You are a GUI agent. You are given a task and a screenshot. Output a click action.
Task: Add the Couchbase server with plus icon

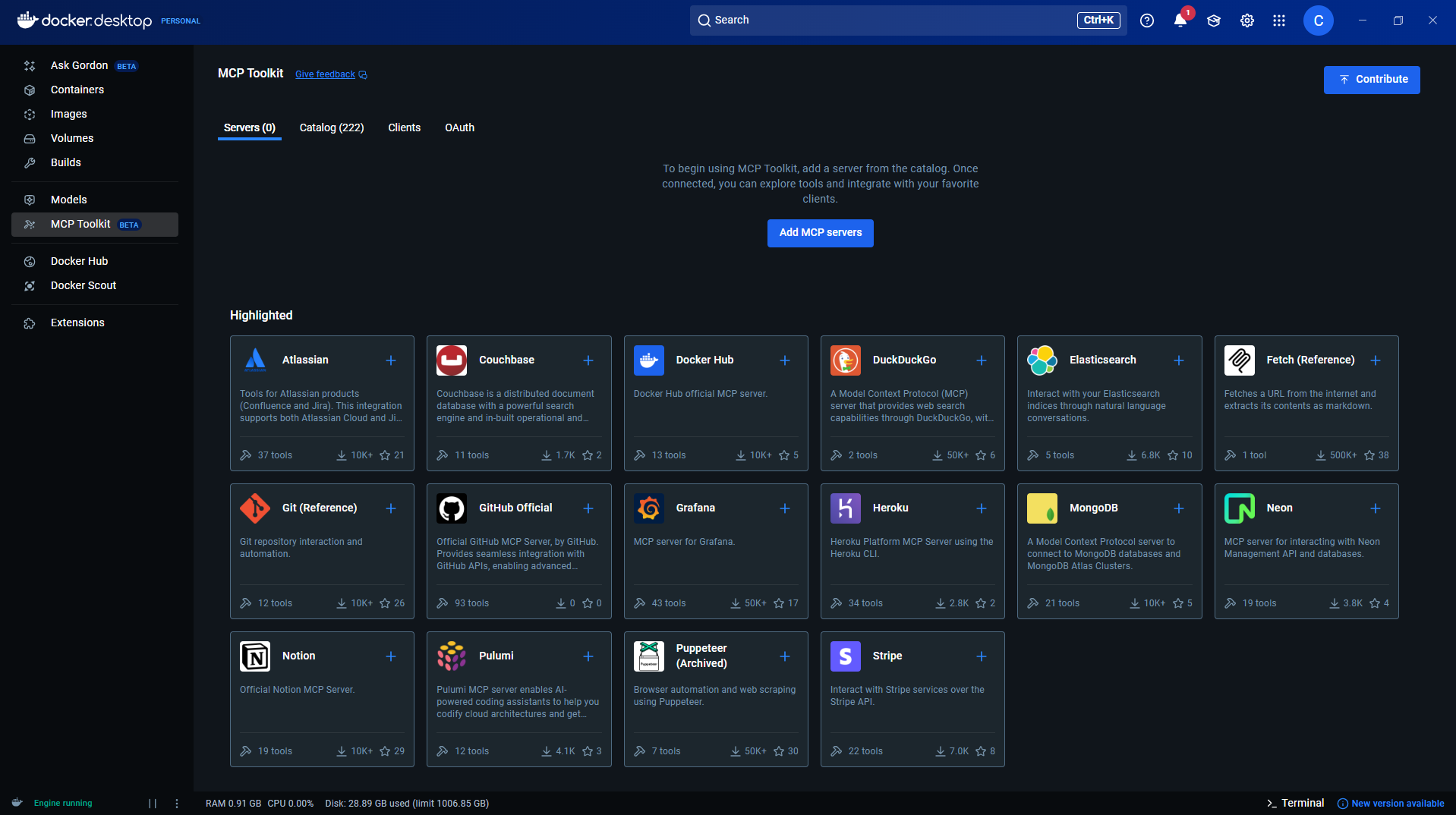tap(588, 360)
